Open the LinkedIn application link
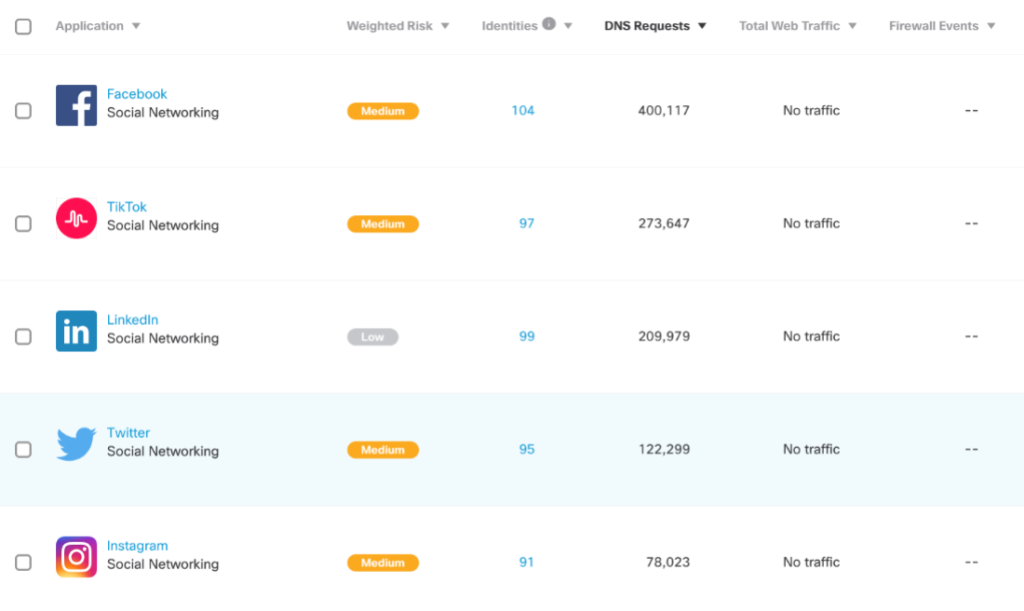The image size is (1024, 611). [x=132, y=320]
